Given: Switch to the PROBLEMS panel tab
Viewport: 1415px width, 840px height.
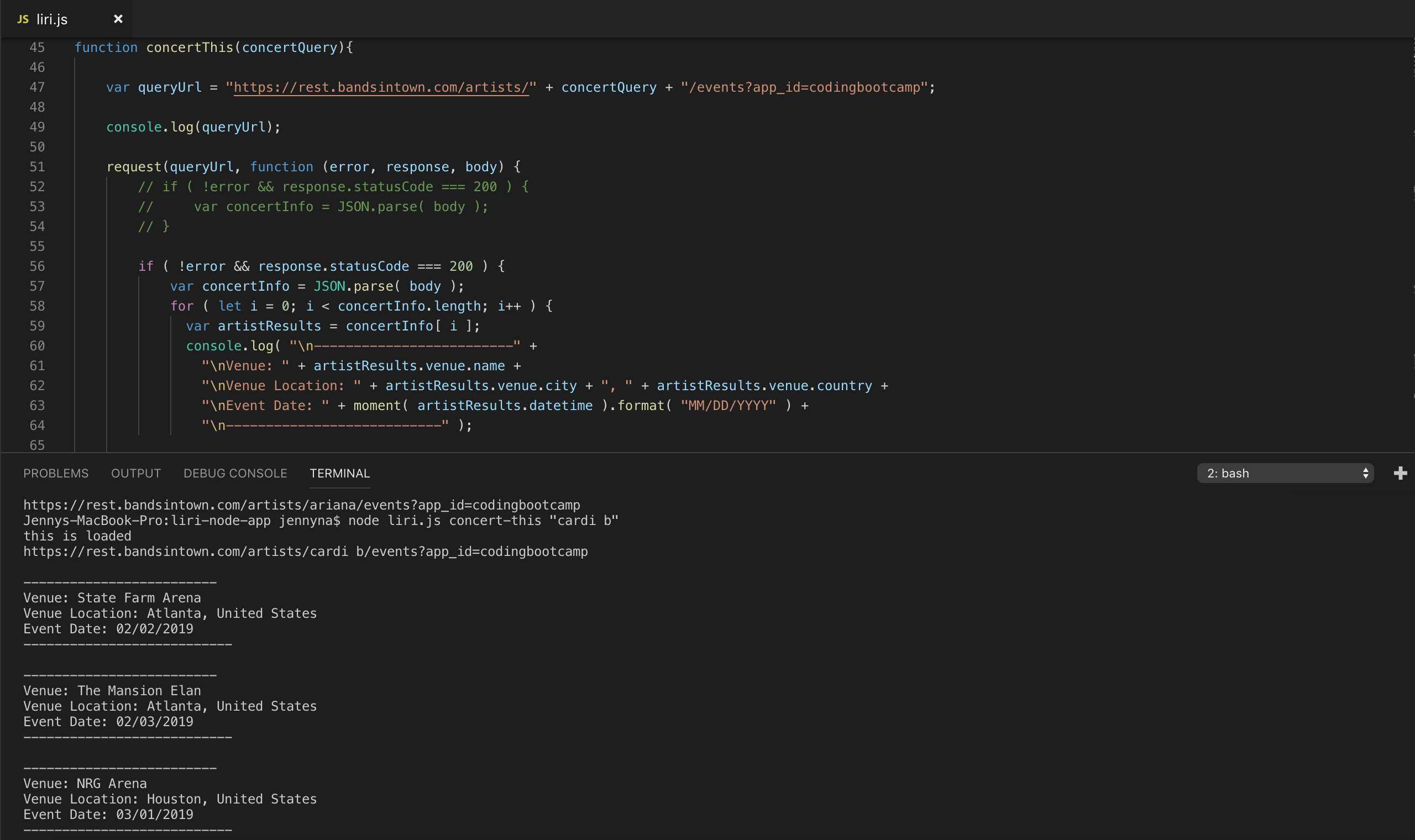Looking at the screenshot, I should [x=55, y=473].
